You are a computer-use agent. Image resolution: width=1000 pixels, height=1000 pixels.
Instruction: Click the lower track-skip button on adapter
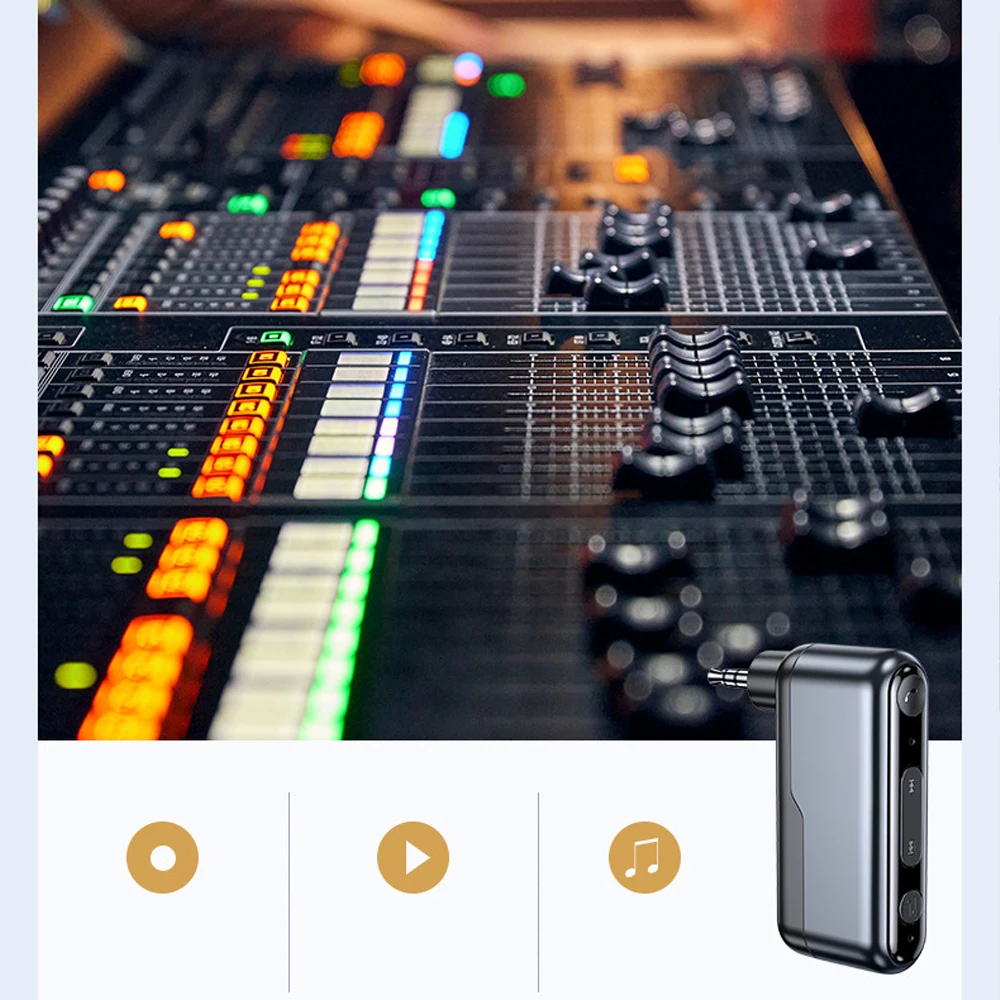(x=912, y=848)
